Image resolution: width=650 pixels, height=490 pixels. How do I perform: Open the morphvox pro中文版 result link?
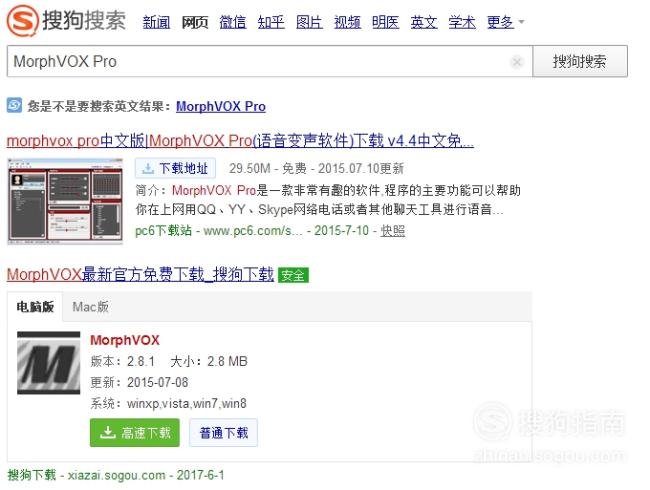(x=240, y=141)
